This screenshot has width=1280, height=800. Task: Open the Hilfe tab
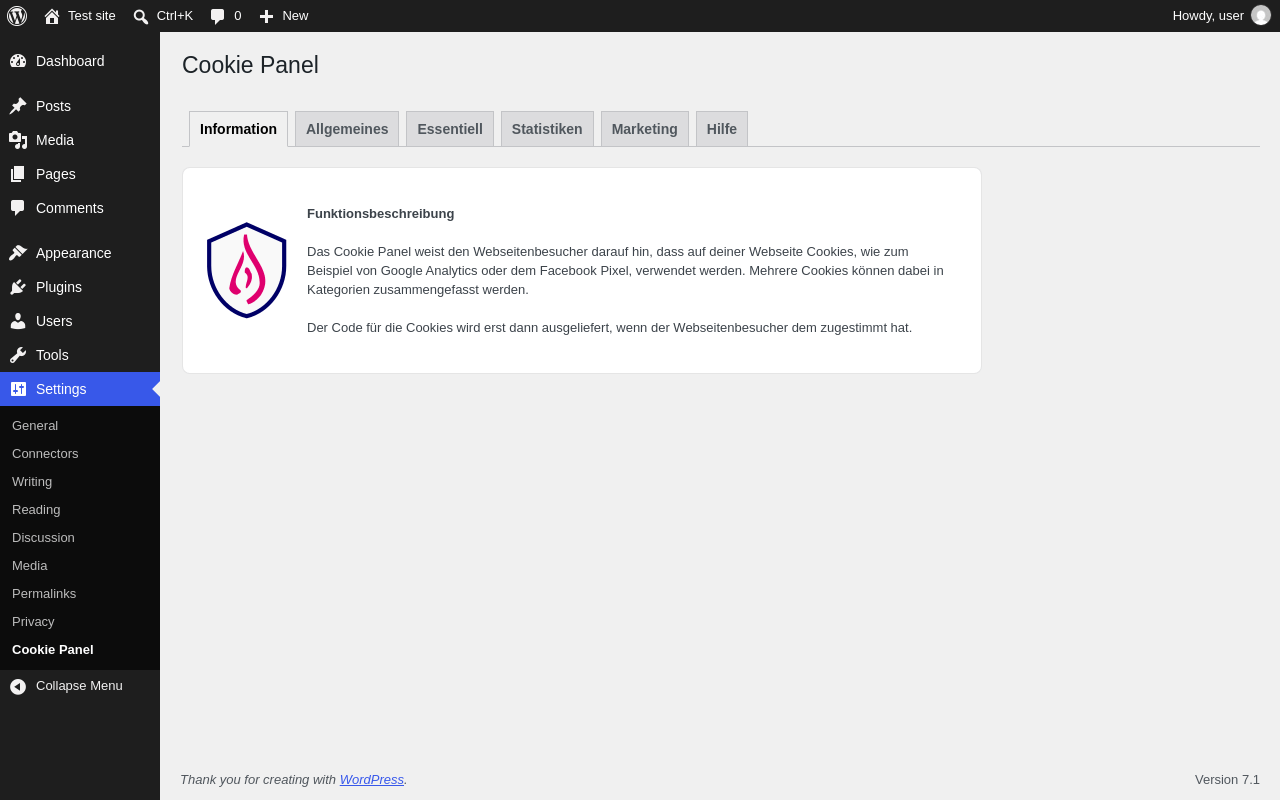coord(722,129)
